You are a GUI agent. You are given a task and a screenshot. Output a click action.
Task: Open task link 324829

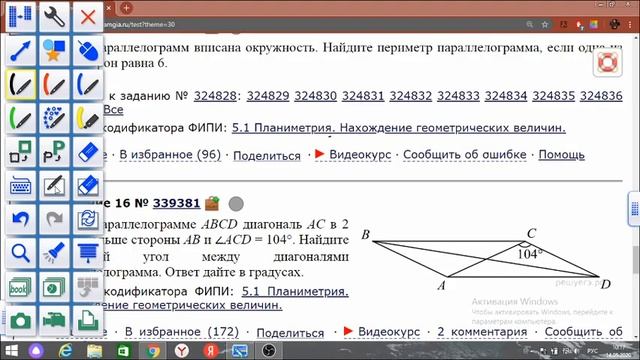268,96
